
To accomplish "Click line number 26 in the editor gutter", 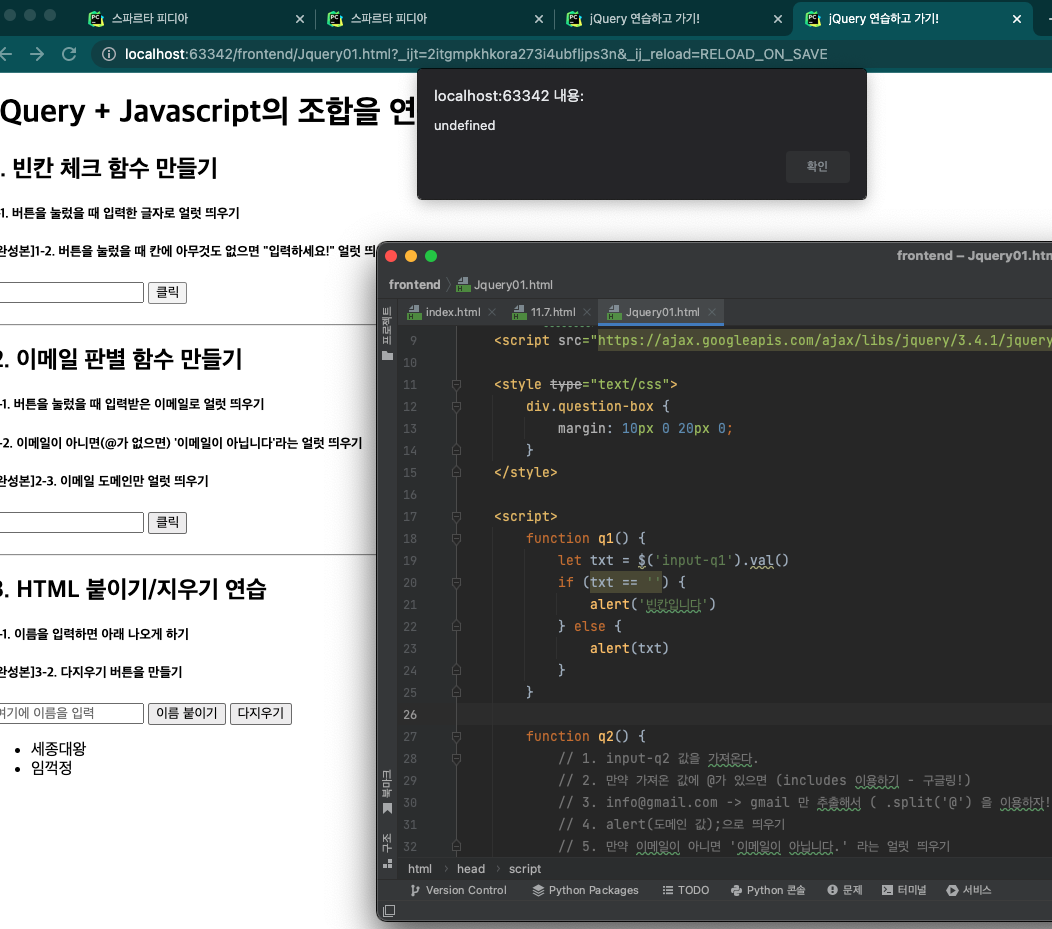I will pyautogui.click(x=410, y=715).
